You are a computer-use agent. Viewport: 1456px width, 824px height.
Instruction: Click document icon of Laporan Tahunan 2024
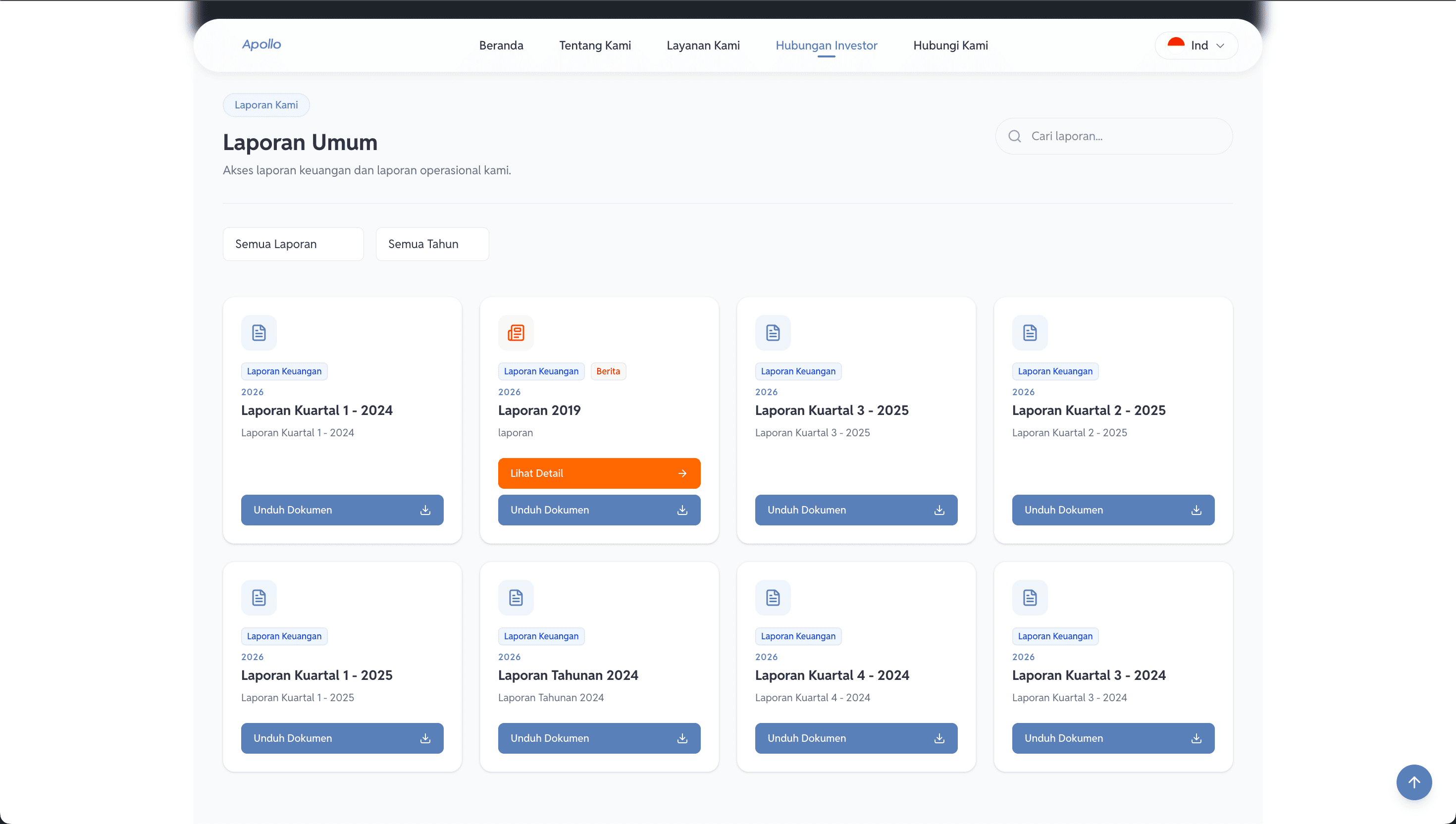pyautogui.click(x=516, y=598)
